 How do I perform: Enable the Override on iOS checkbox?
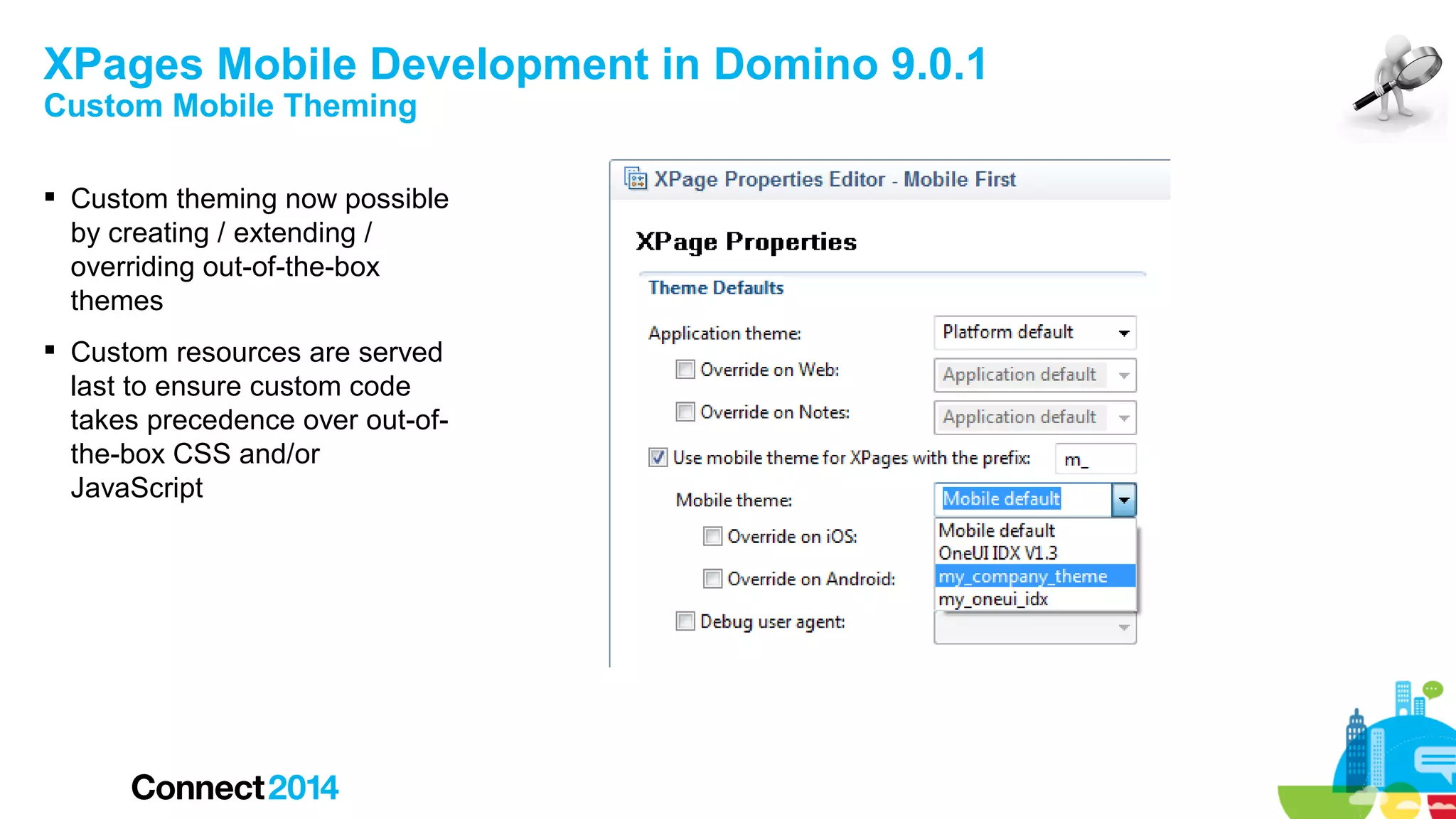tap(712, 536)
